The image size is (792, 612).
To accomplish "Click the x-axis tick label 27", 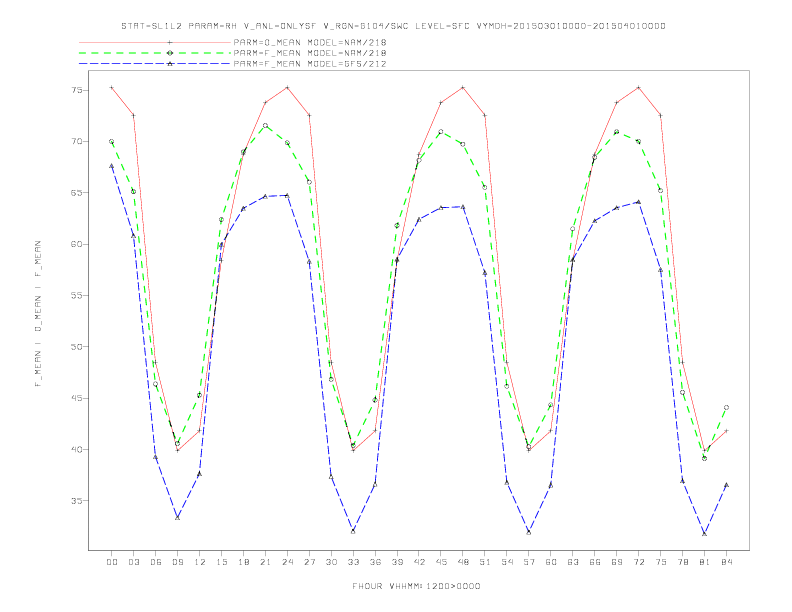I will (309, 562).
